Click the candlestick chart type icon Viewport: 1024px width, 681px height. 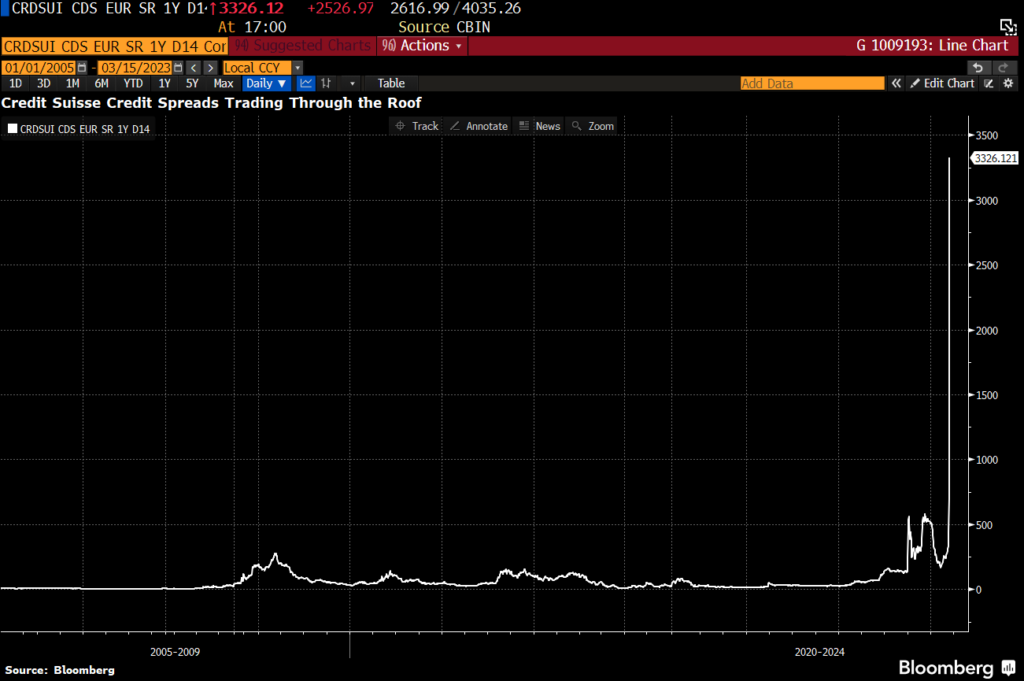coord(326,83)
